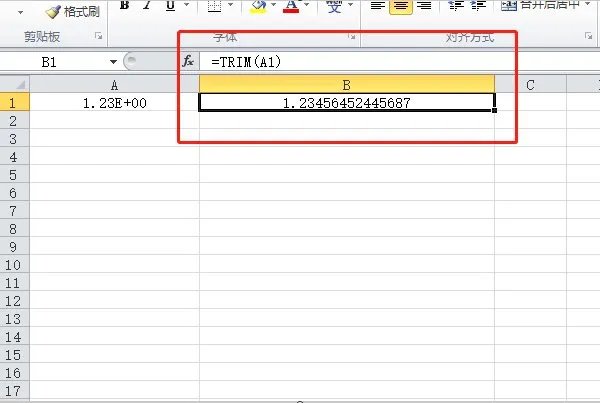Toggle bold formatting

tap(125, 6)
